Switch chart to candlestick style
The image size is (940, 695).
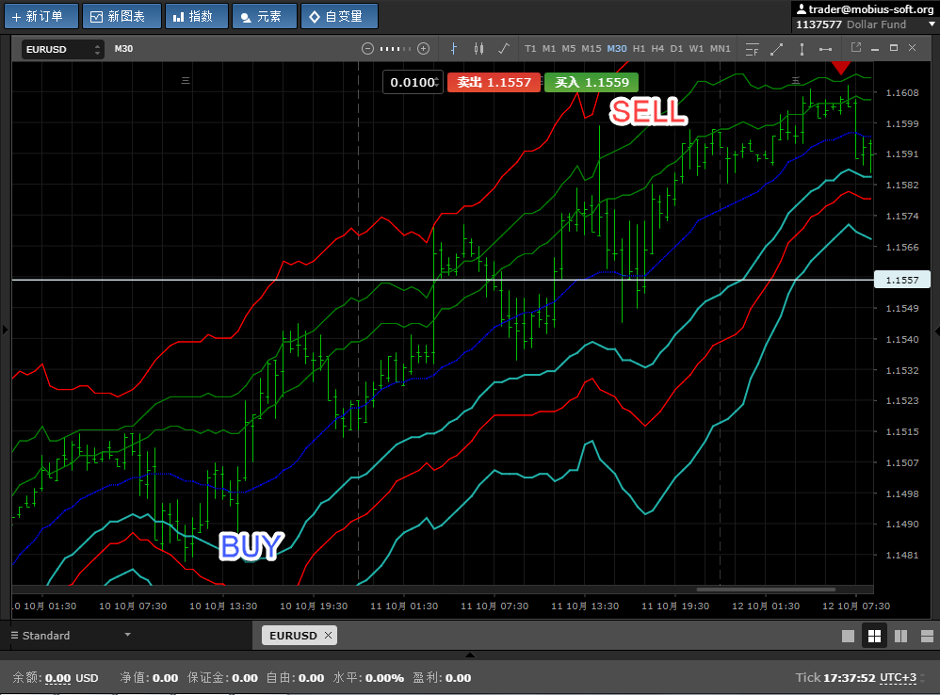point(478,48)
